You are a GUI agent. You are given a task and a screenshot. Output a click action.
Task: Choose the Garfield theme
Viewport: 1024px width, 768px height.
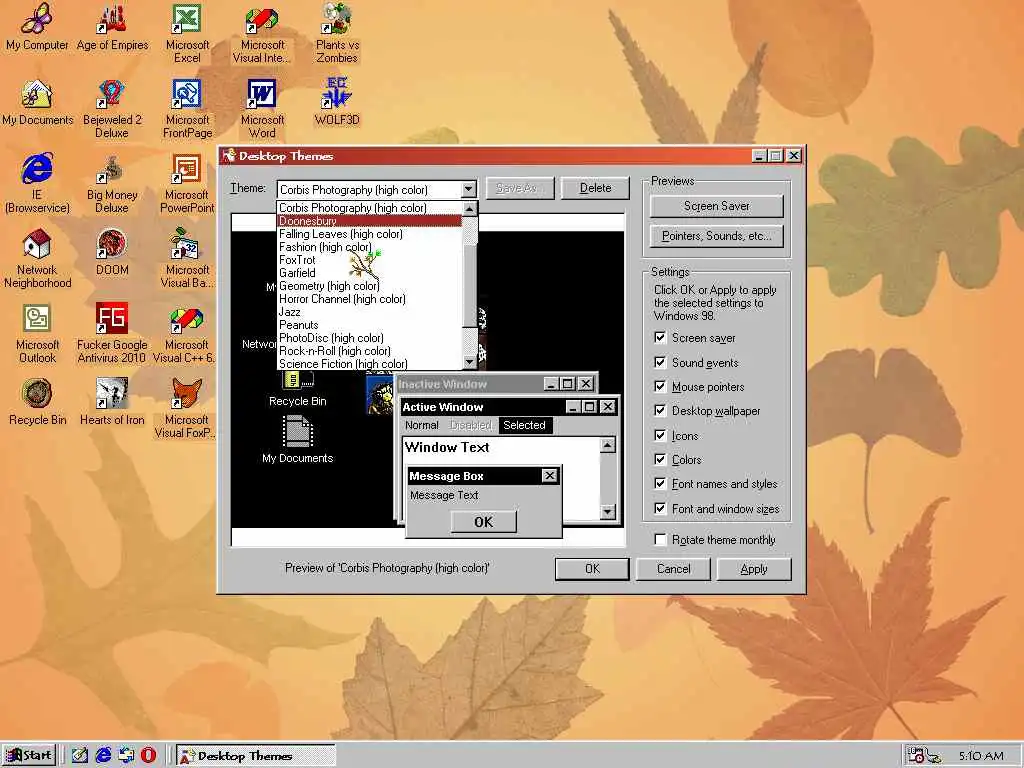370,273
